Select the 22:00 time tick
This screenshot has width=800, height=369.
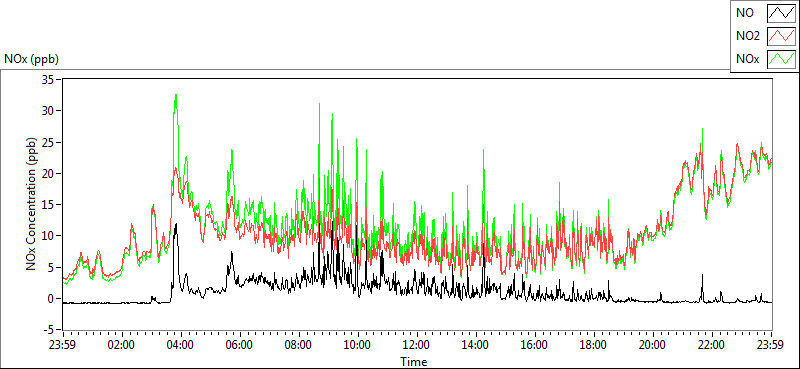712,345
